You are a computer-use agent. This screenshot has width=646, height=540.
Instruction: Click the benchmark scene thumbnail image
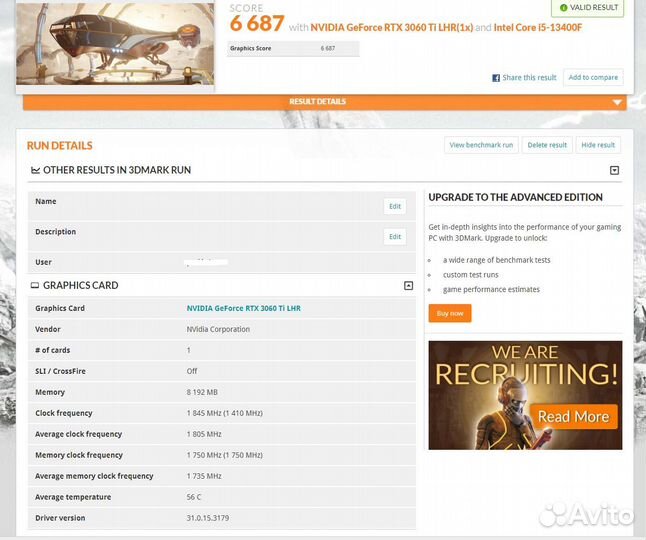pos(115,42)
